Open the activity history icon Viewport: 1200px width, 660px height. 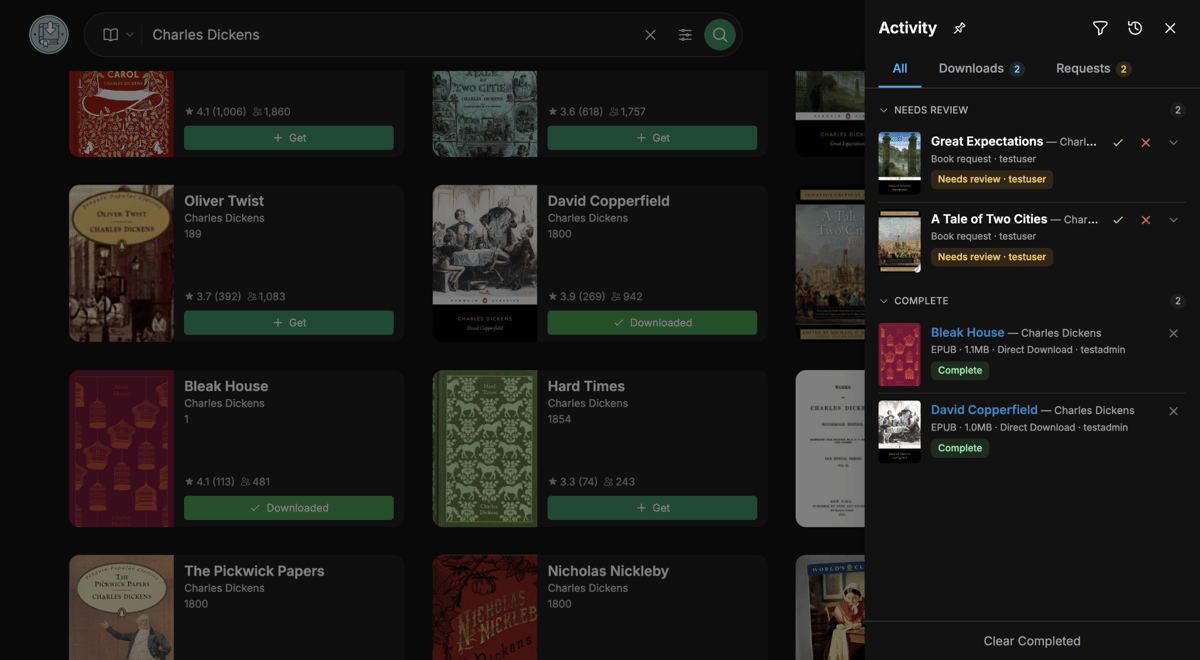pos(1135,28)
